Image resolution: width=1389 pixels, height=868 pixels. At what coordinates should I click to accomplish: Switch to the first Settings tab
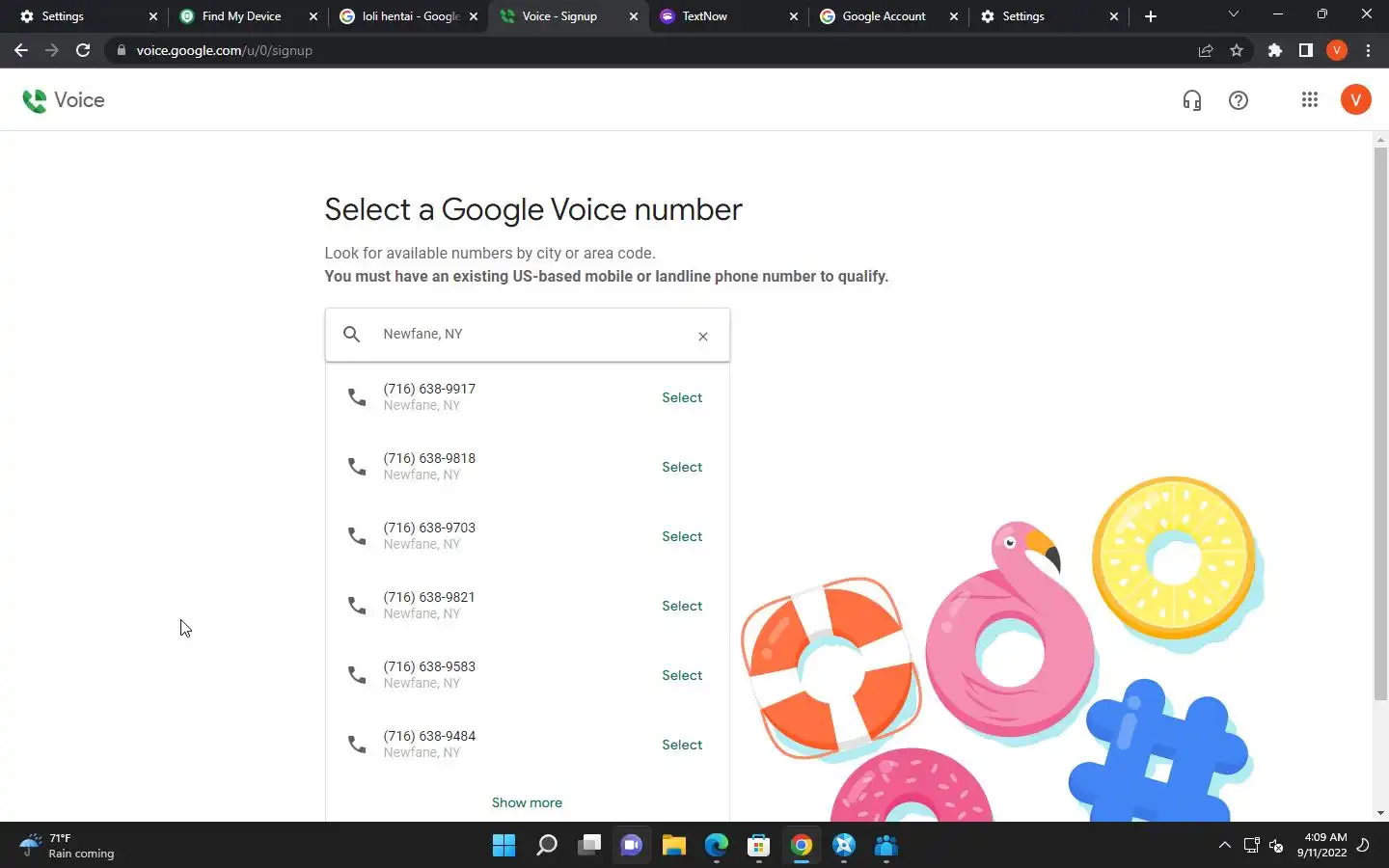point(85,16)
